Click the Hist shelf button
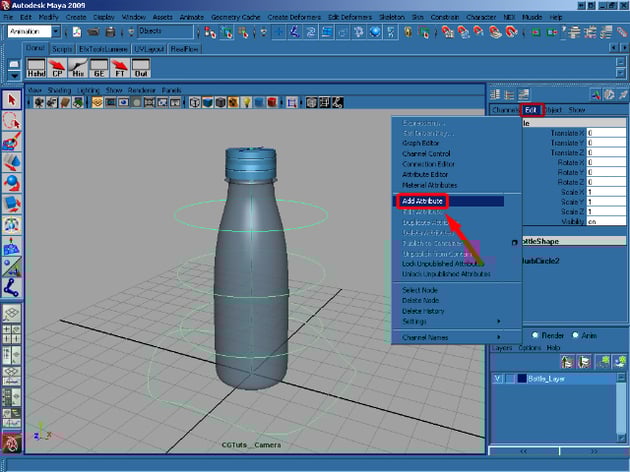Screen dimensions: 630x472 (x=79, y=68)
